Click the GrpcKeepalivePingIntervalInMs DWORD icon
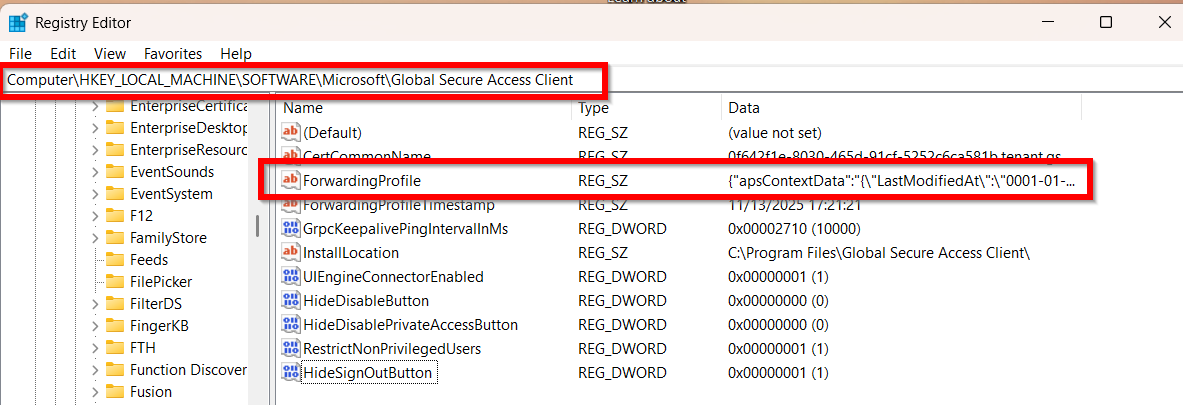Image resolution: width=1183 pixels, height=405 pixels. pyautogui.click(x=290, y=229)
